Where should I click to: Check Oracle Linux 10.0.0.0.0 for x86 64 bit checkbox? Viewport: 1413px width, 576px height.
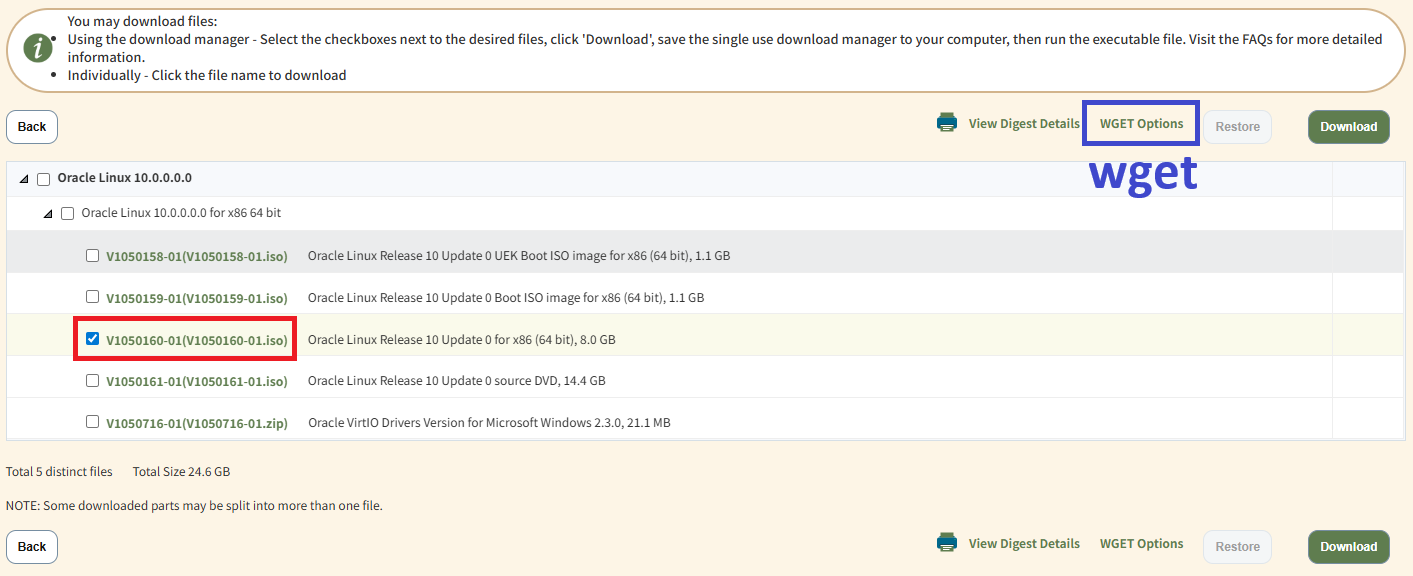pos(68,214)
